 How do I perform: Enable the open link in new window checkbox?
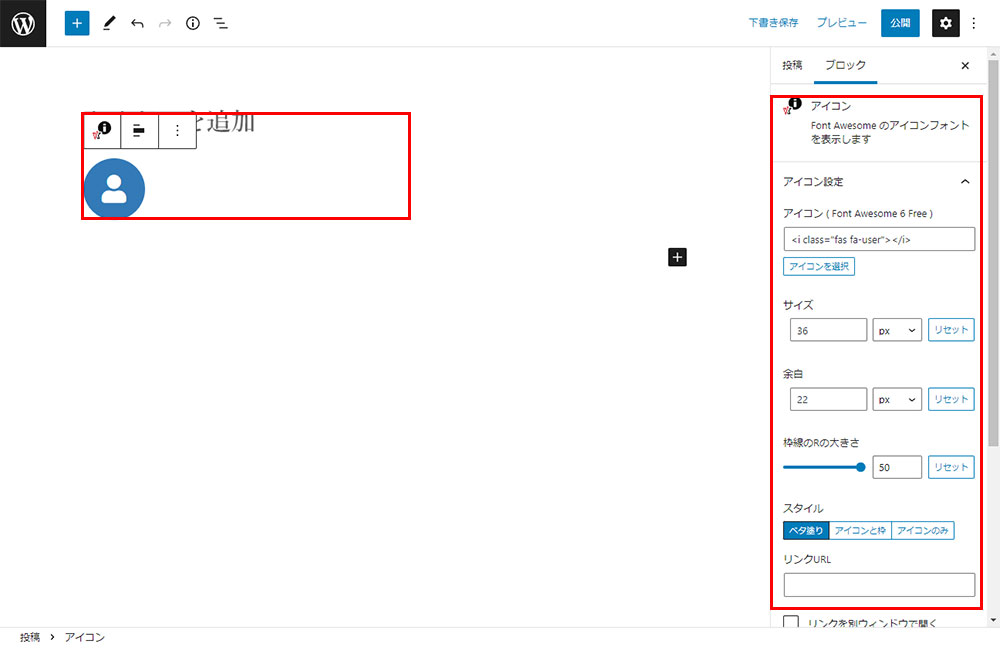791,623
